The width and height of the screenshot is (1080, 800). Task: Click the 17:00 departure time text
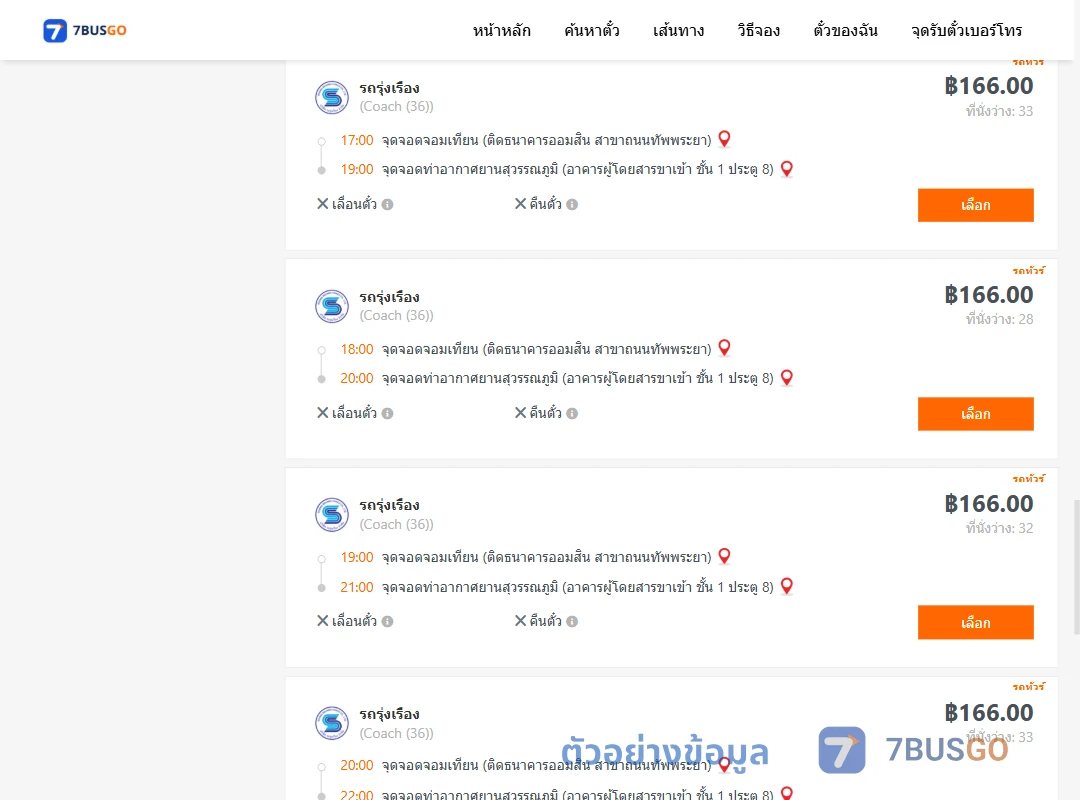click(357, 141)
